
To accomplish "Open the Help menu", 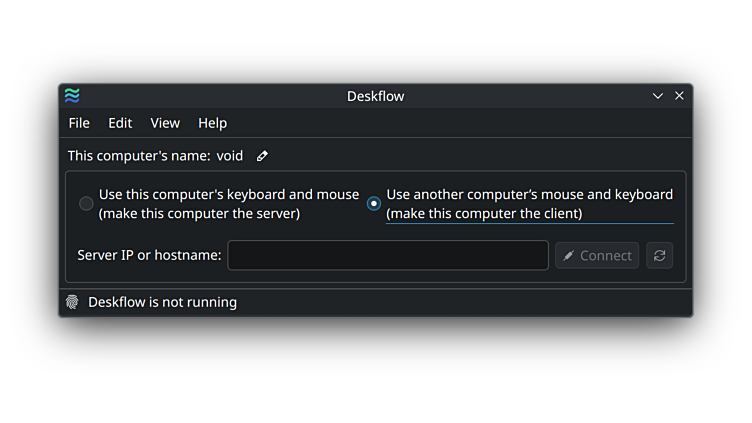I will (212, 123).
